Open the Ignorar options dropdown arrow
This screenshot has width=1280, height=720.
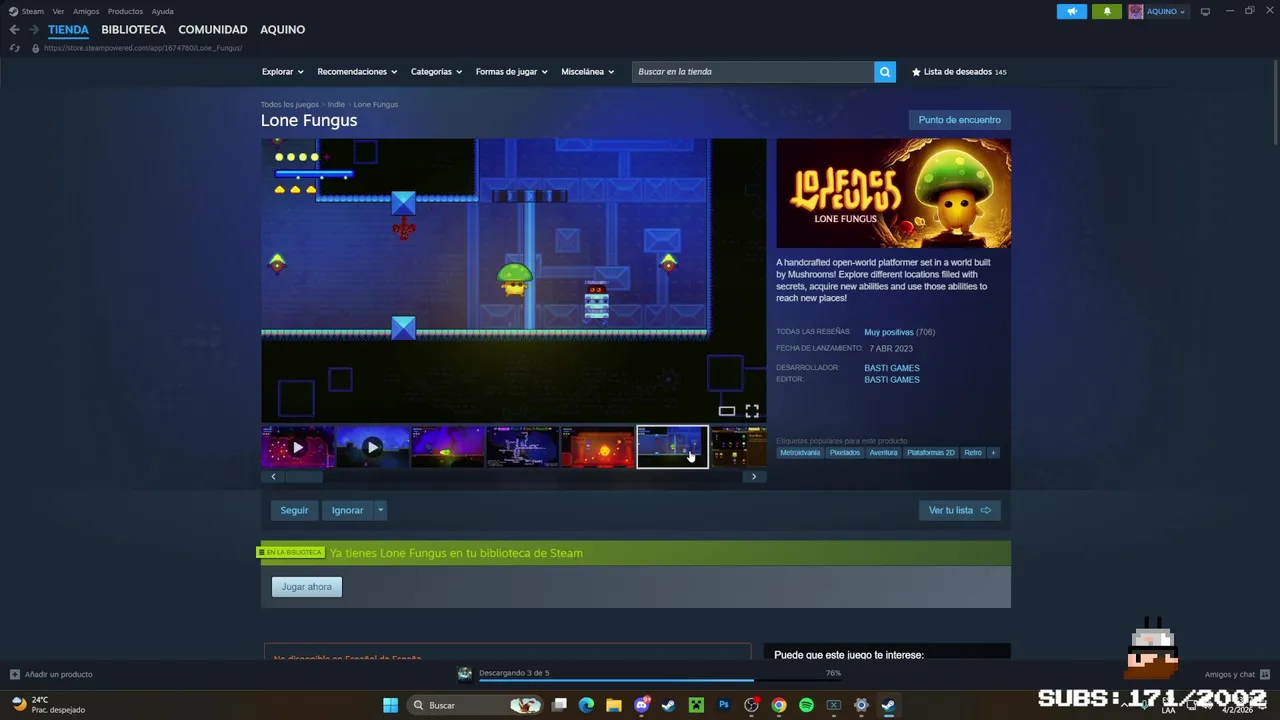[380, 510]
